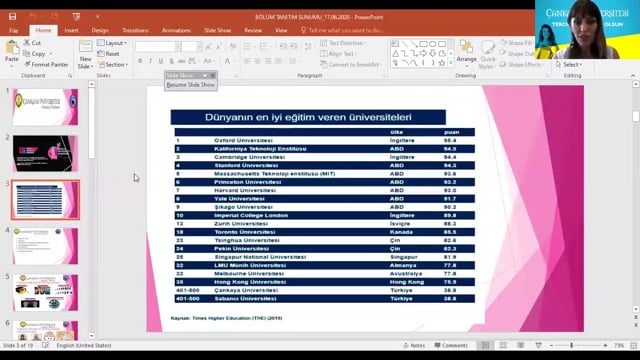Viewport: 640px width, 360px height.
Task: Click the zoom slider handle
Action: click(571, 345)
